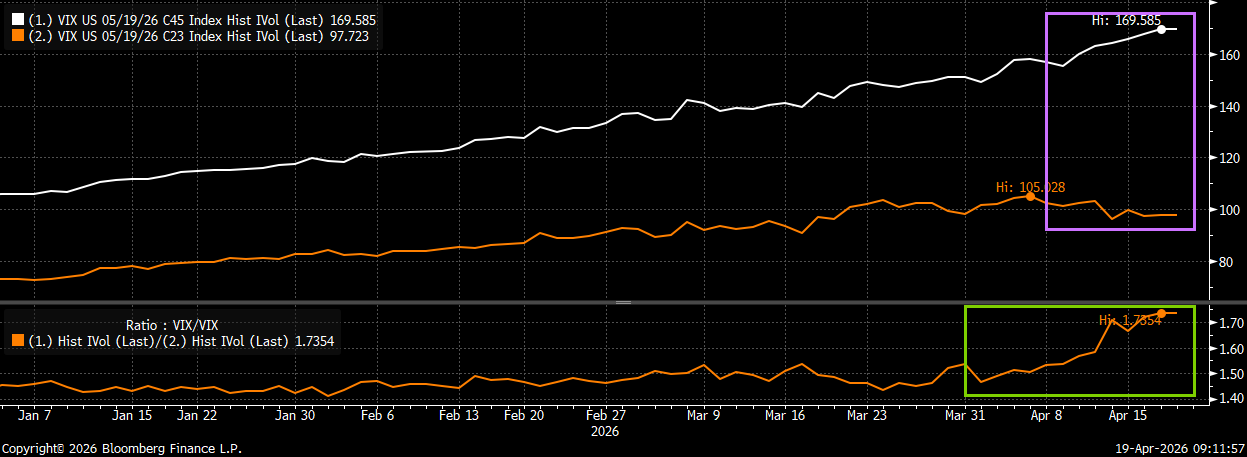Viewport: 1247px width, 457px height.
Task: Click the white color swatch for series (1.)
Action: (x=17, y=20)
